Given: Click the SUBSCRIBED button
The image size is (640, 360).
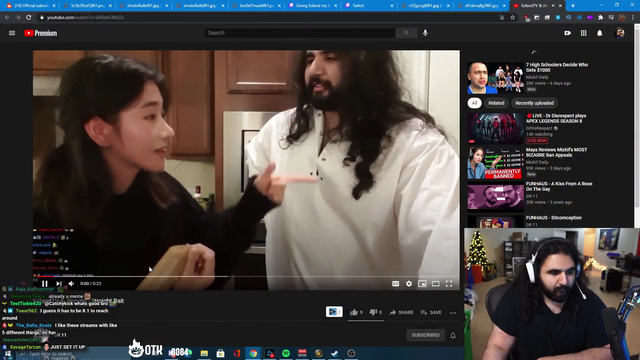Looking at the screenshot, I should 425,335.
